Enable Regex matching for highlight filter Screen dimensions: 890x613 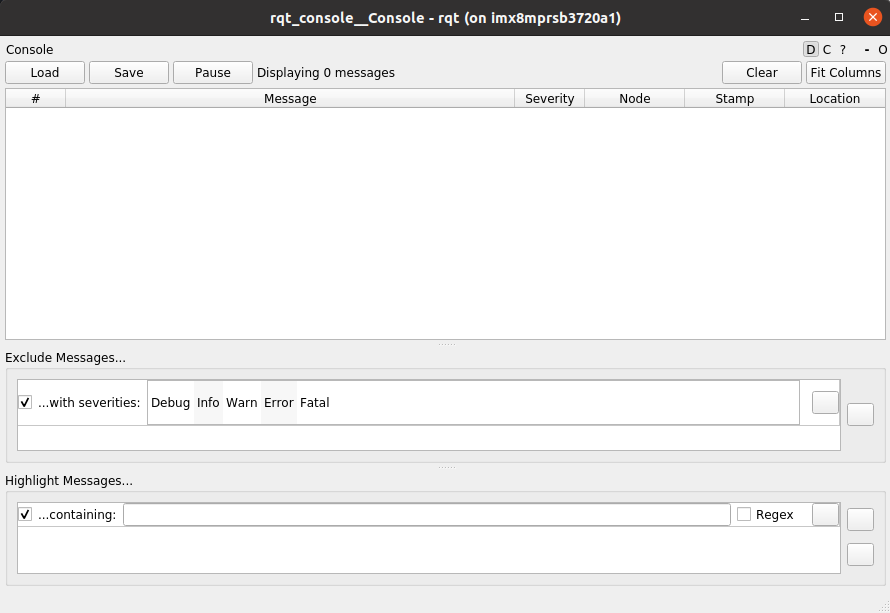[743, 513]
